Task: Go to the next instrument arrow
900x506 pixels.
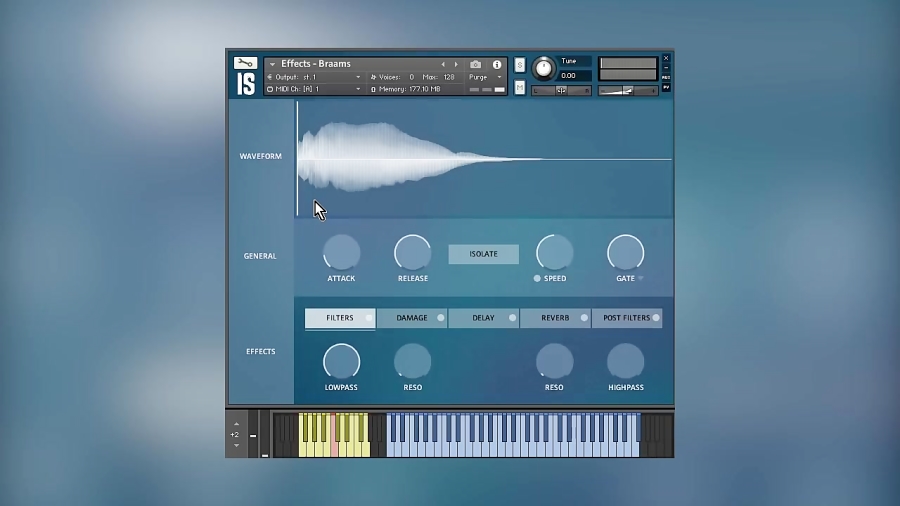Action: point(457,65)
